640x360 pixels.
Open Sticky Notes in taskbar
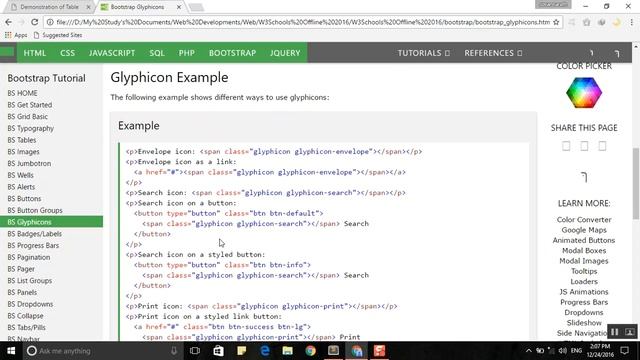click(241, 351)
